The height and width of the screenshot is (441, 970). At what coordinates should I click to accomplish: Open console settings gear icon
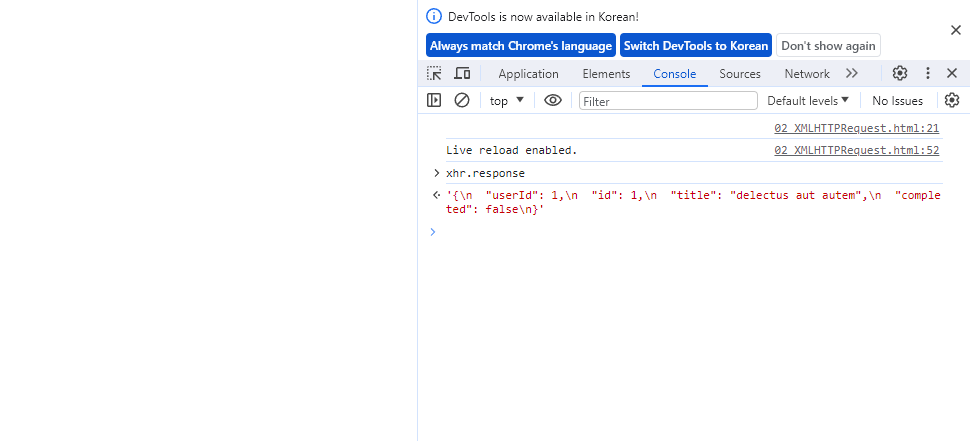pyautogui.click(x=952, y=100)
